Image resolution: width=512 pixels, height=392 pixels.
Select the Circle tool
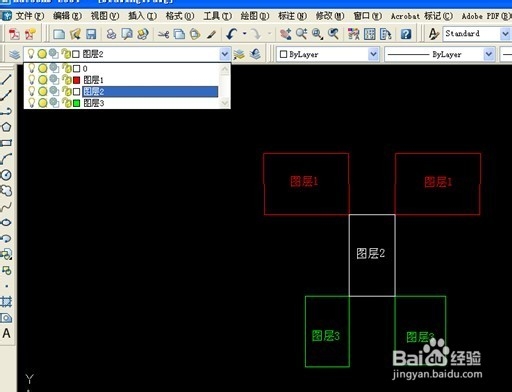[6, 175]
